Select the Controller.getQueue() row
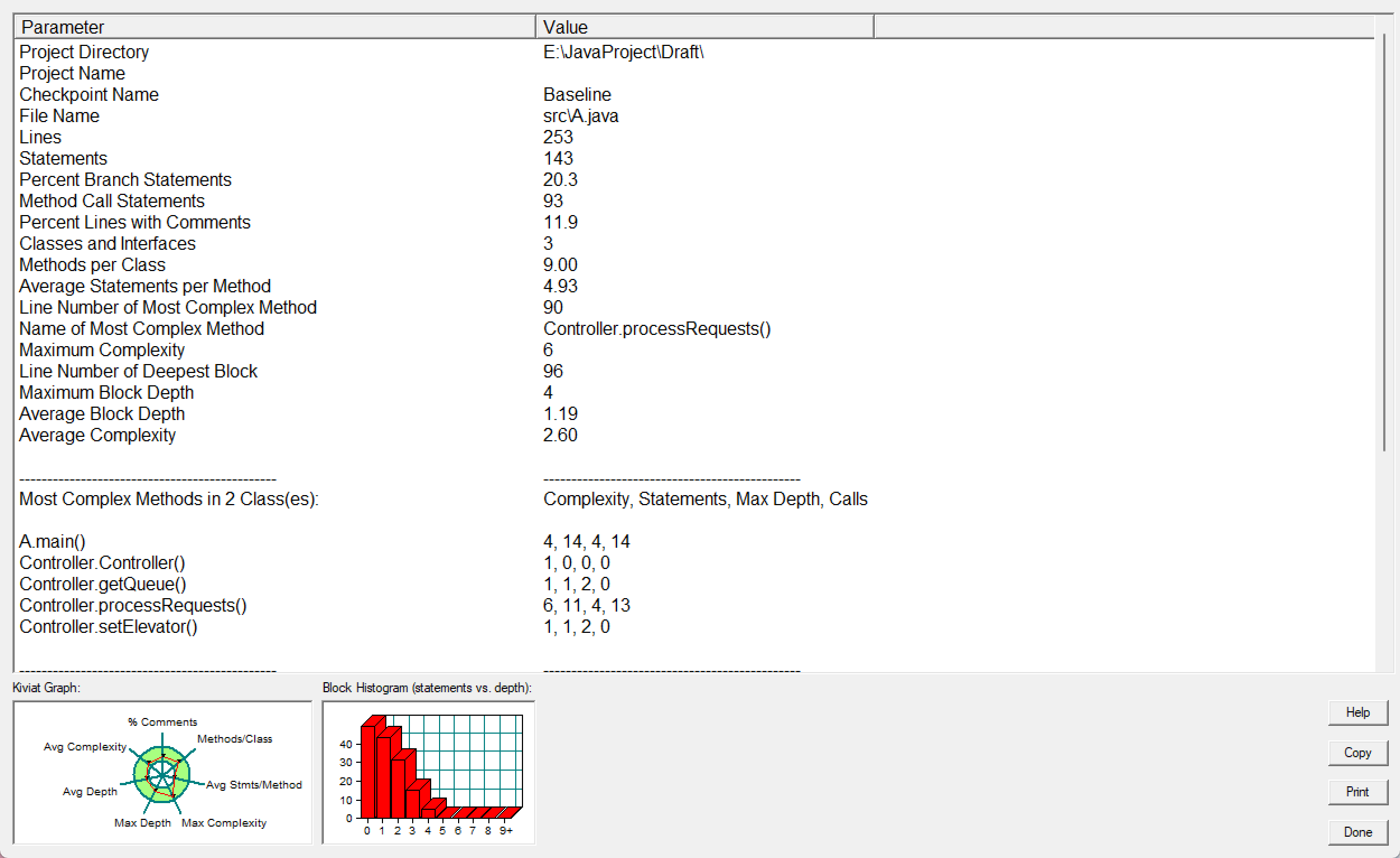1400x858 pixels. (102, 584)
